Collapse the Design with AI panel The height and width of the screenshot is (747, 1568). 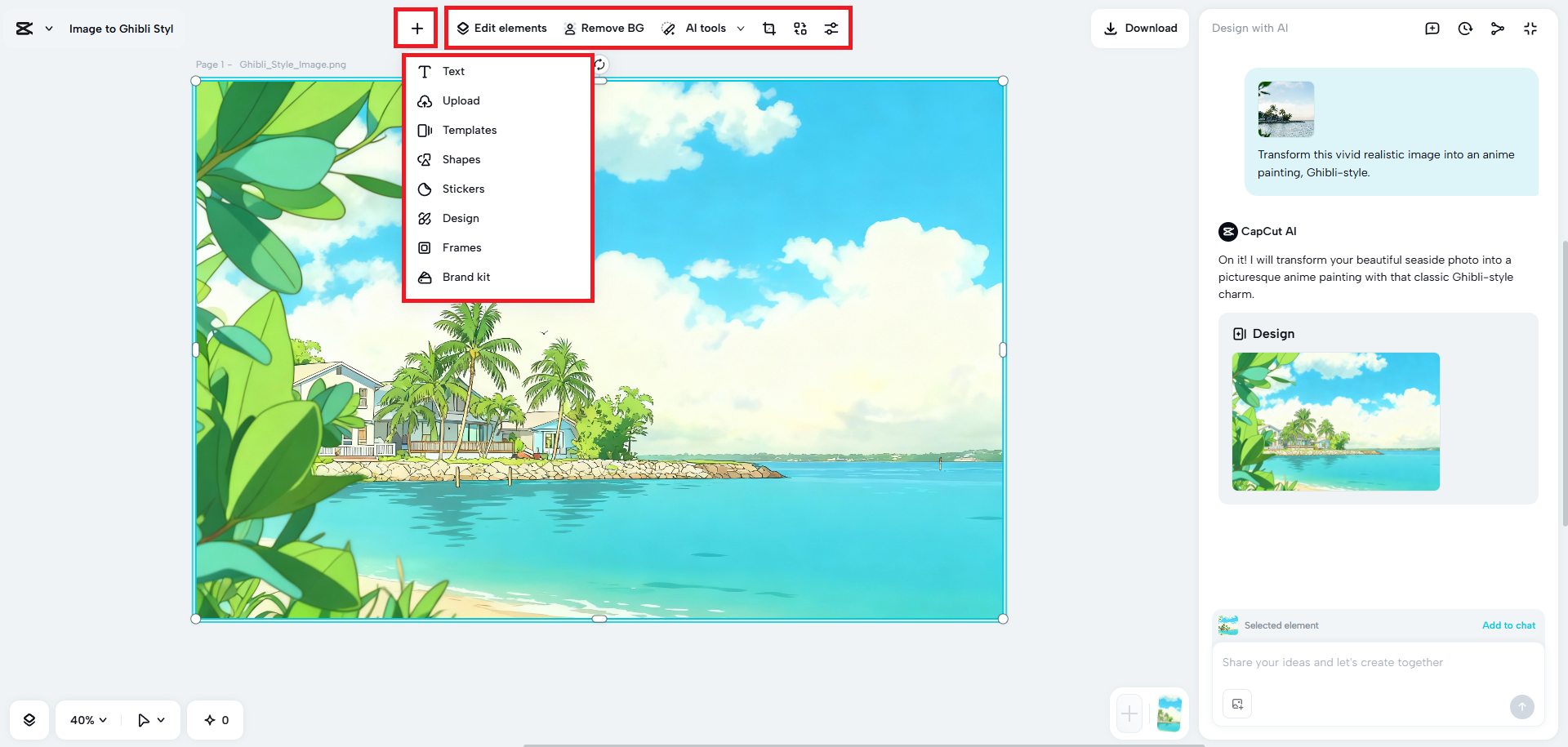pyautogui.click(x=1530, y=29)
